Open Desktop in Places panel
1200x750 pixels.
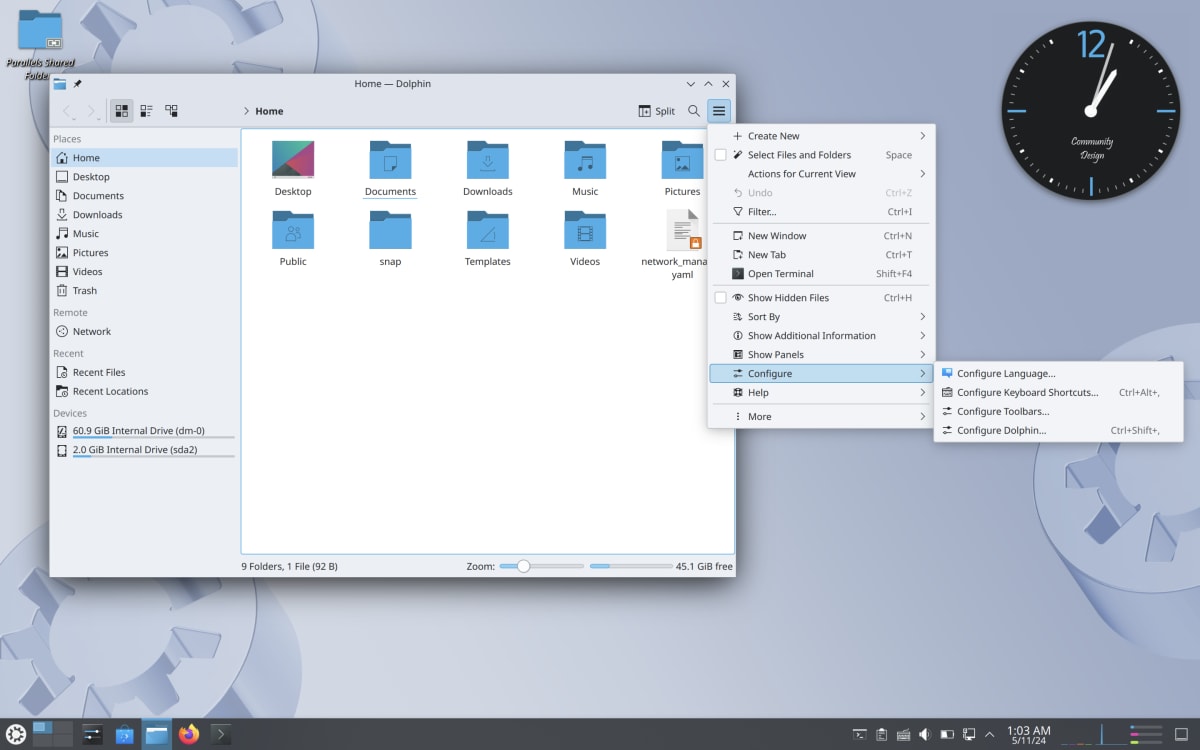[x=144, y=177]
